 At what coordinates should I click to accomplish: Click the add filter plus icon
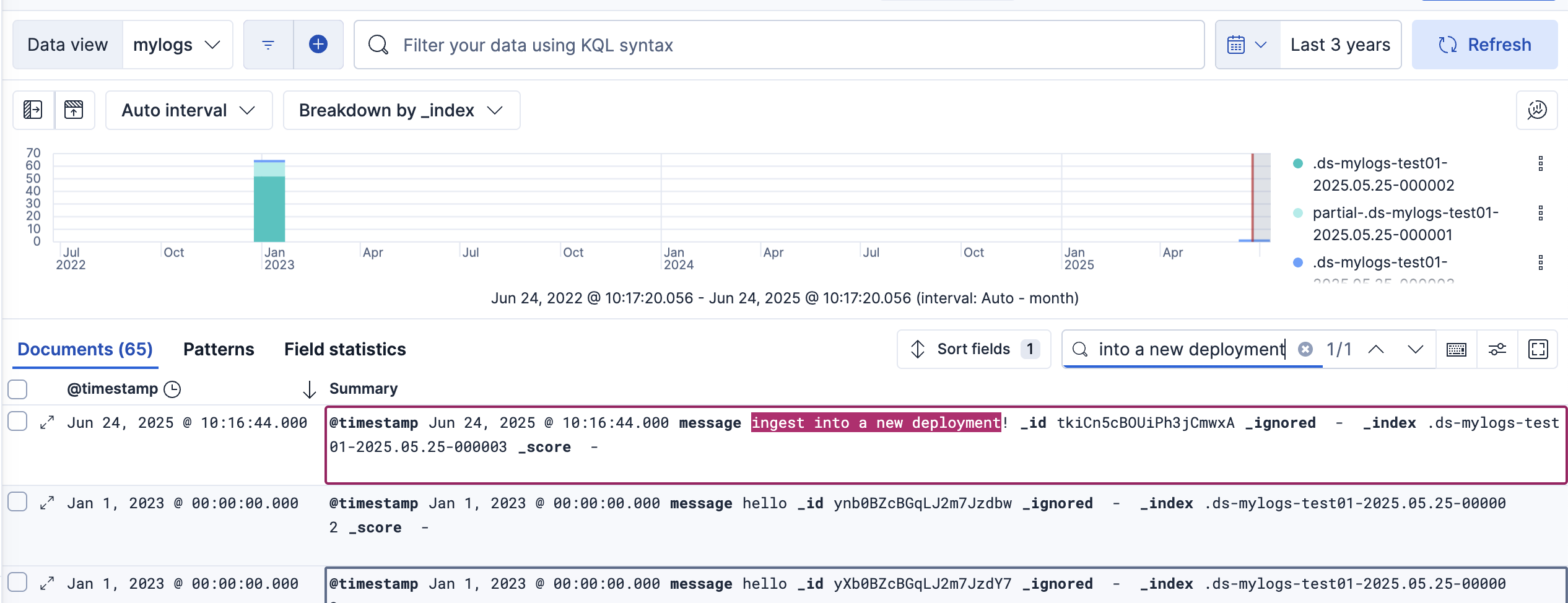318,45
